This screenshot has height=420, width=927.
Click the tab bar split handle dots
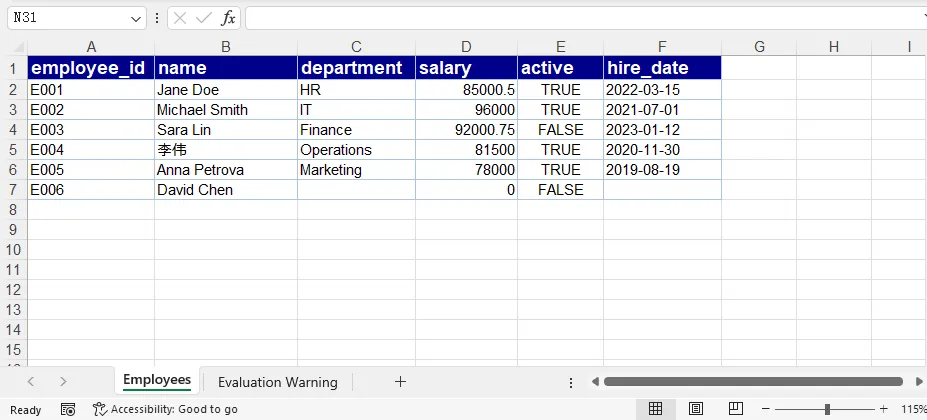[x=571, y=383]
